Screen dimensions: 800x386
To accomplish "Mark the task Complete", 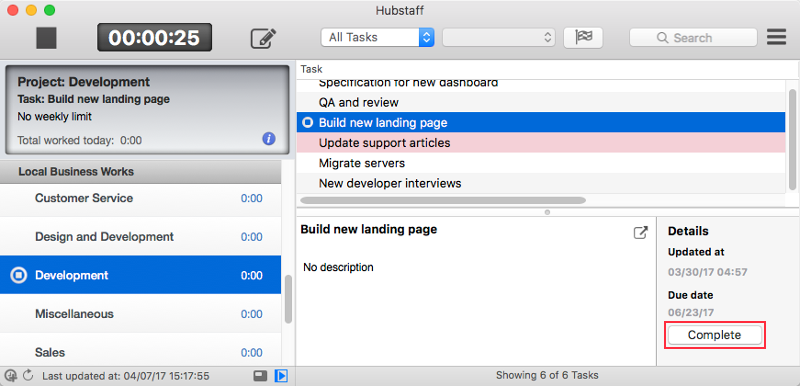I will [x=714, y=335].
